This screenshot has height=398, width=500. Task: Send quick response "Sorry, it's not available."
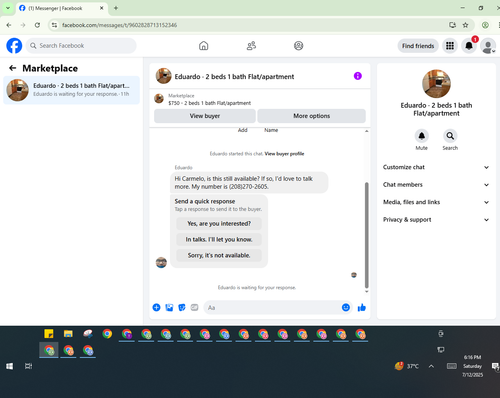pos(219,255)
